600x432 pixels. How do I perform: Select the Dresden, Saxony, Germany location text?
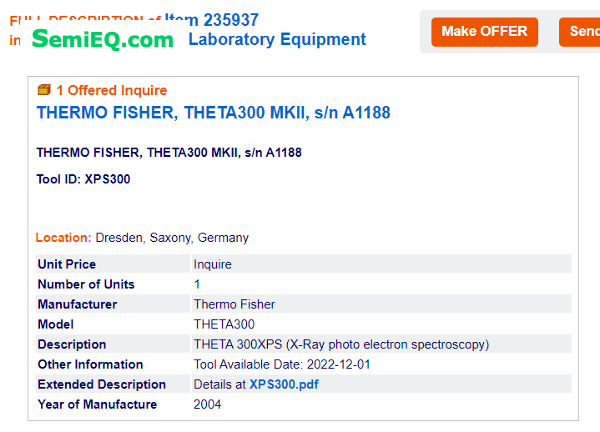(x=172, y=238)
